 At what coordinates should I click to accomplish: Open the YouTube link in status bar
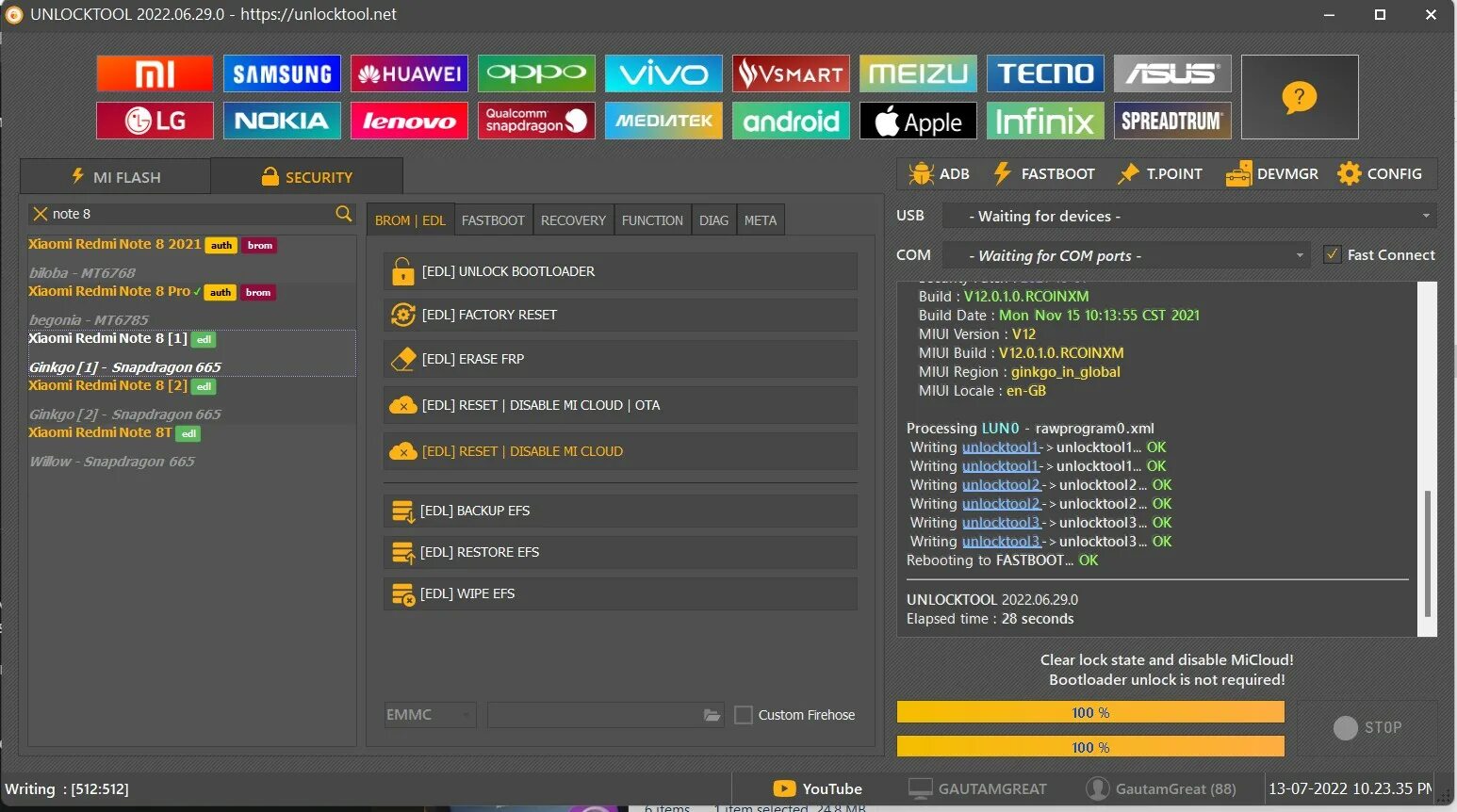[x=818, y=788]
